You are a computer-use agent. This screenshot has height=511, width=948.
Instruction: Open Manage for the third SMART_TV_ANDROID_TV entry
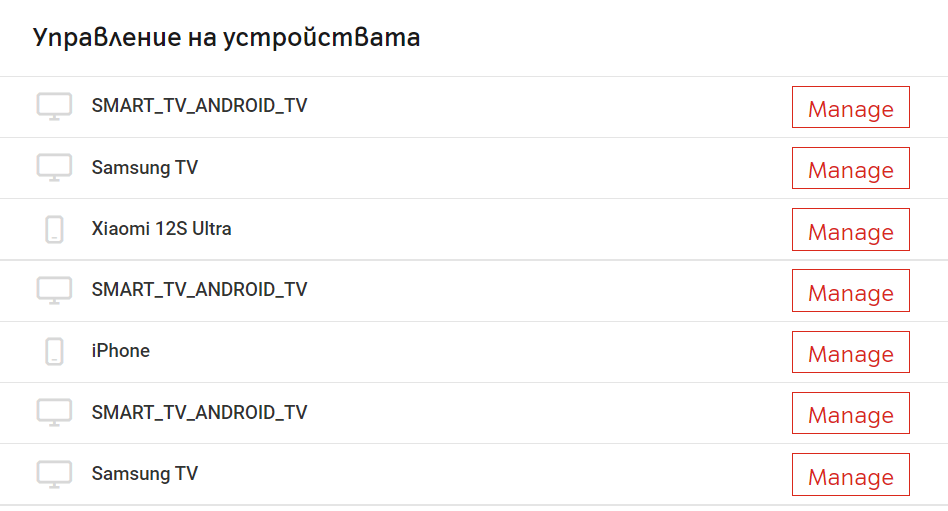click(x=851, y=413)
